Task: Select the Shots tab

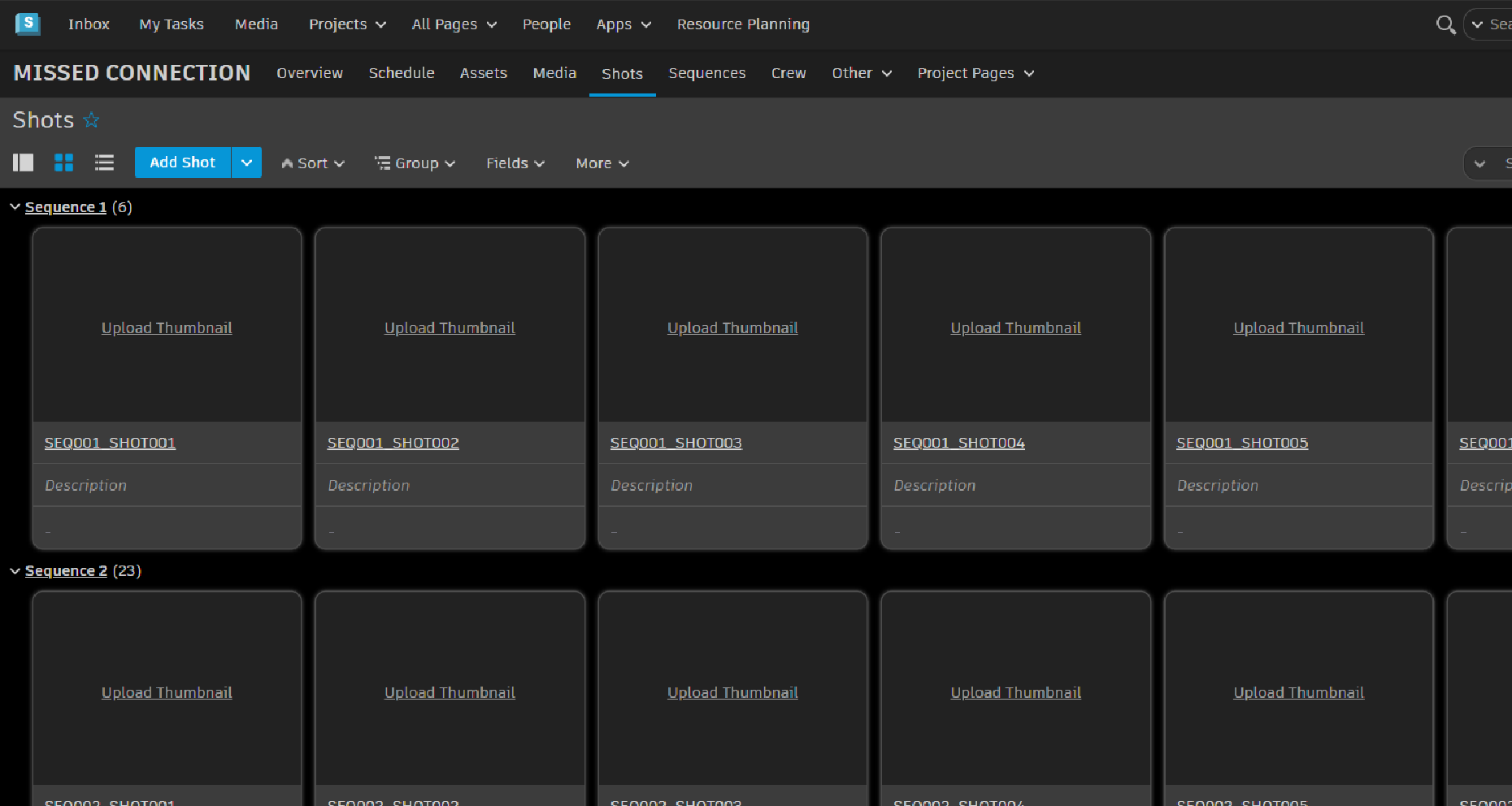Action: point(622,74)
